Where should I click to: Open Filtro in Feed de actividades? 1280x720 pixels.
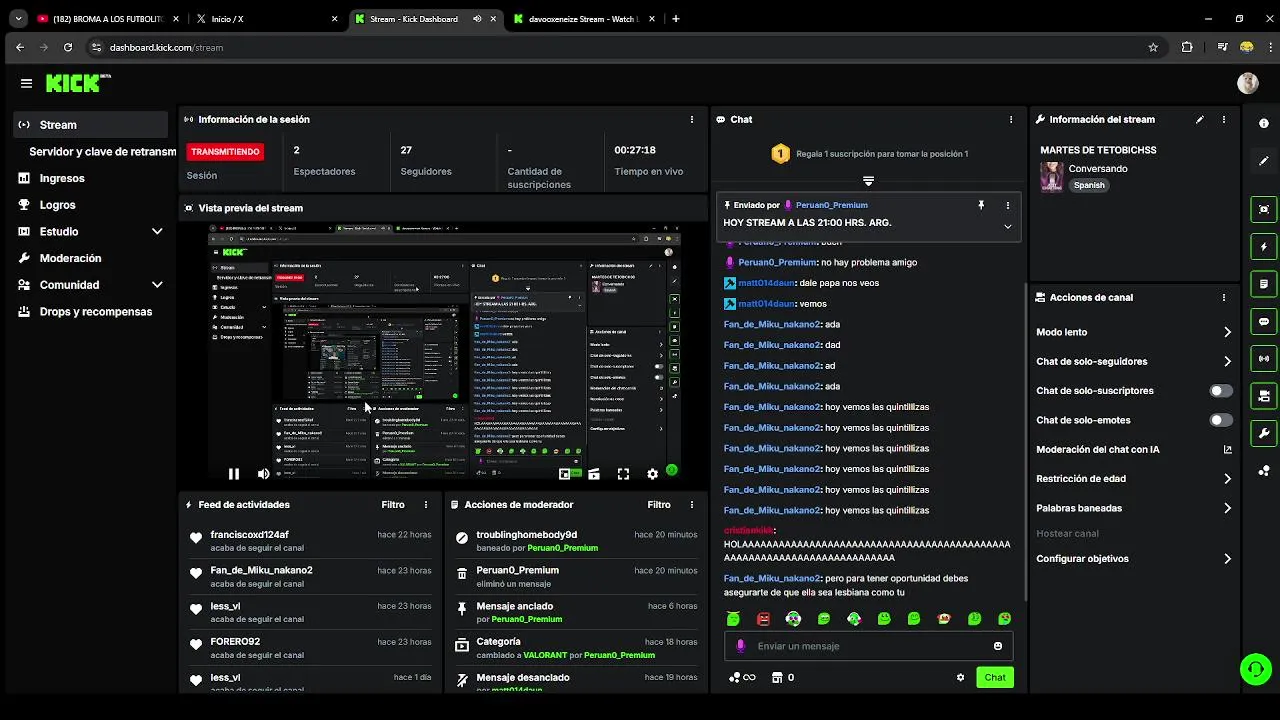(x=393, y=505)
